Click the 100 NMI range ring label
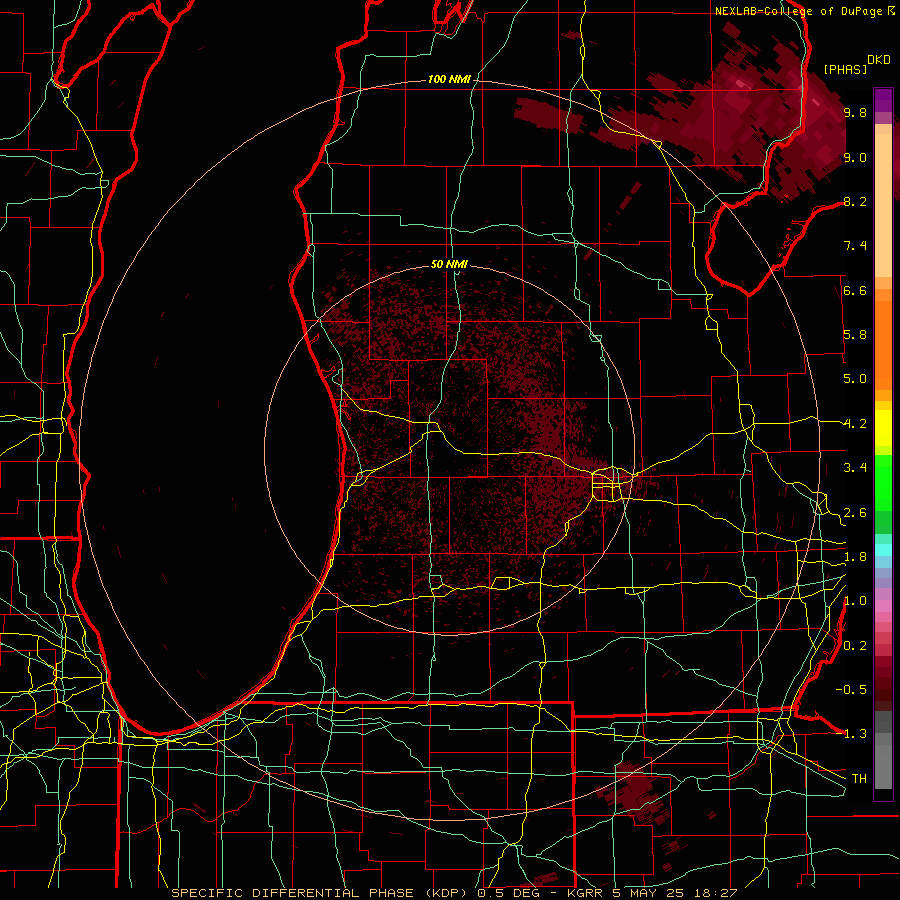This screenshot has height=900, width=900. 449,79
